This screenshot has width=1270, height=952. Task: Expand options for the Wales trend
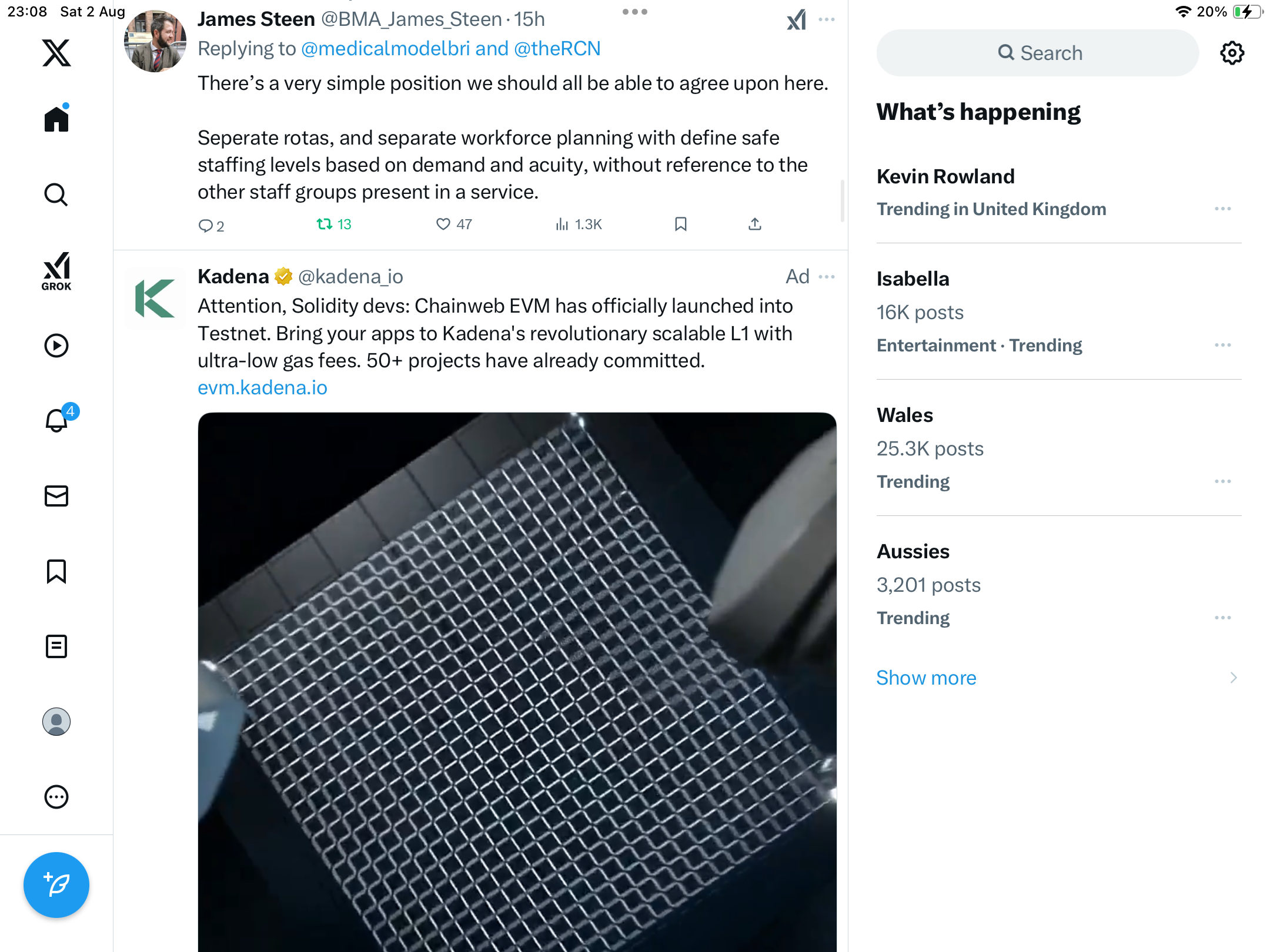(1222, 481)
